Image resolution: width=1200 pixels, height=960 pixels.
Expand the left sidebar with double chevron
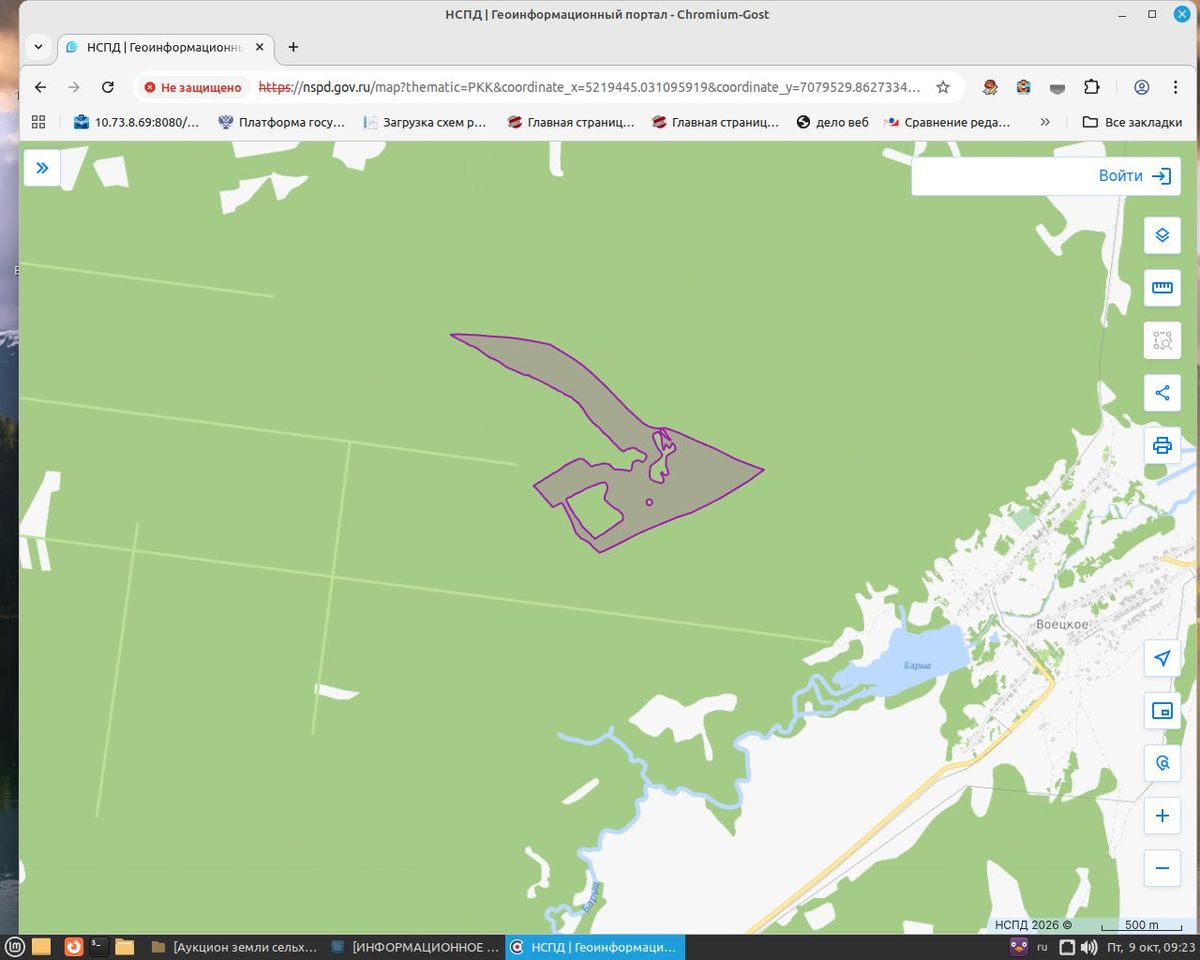[x=42, y=168]
